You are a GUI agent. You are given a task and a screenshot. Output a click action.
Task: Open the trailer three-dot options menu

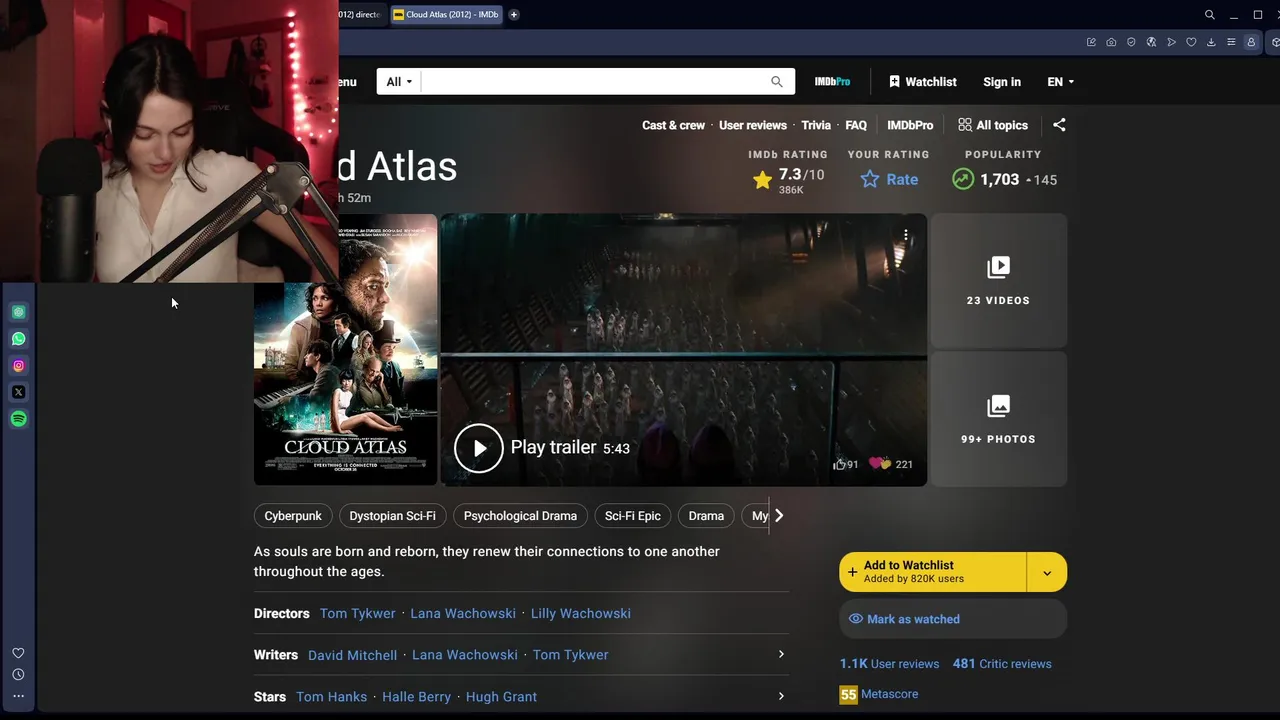coord(906,235)
